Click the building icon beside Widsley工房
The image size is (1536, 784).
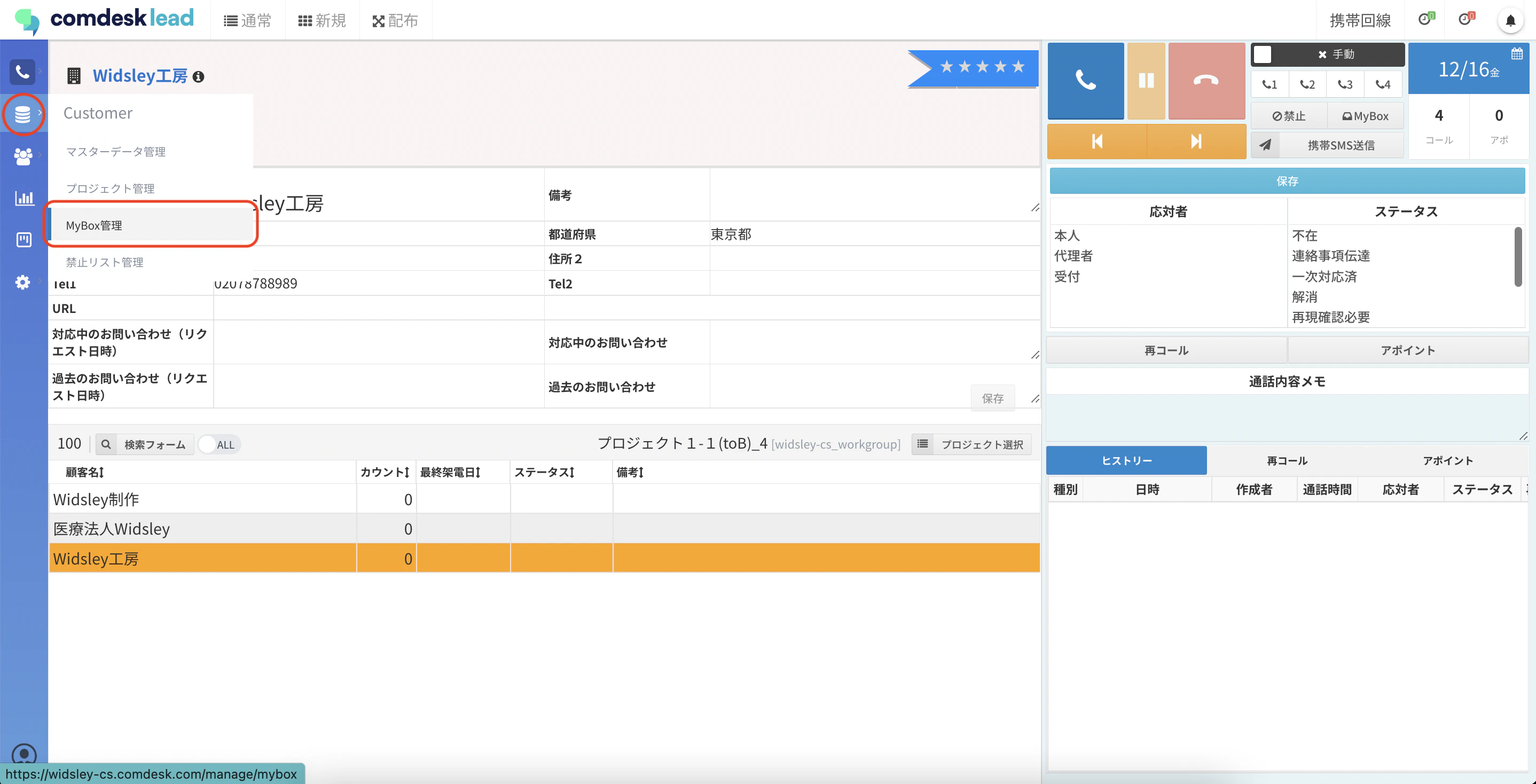[74, 76]
